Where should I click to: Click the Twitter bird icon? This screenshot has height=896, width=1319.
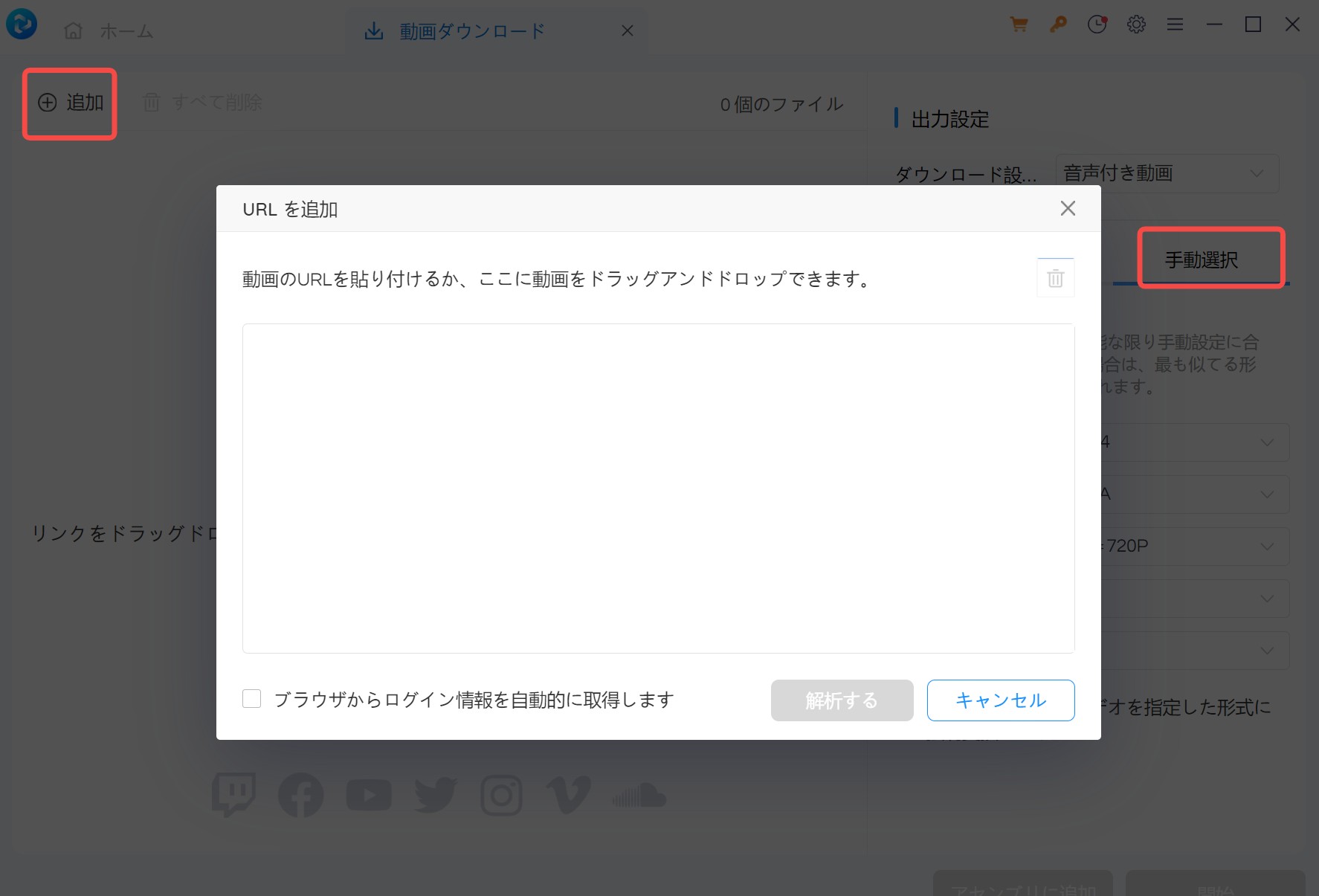(x=436, y=795)
